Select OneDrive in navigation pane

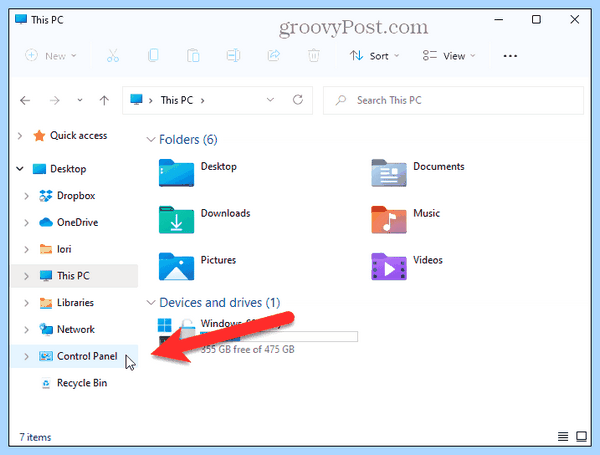[x=74, y=222]
